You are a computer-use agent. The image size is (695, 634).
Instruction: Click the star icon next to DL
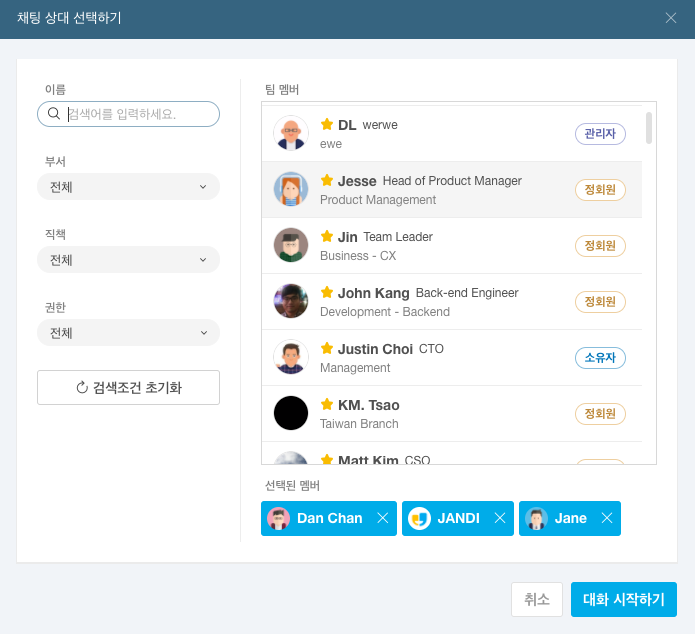click(x=327, y=125)
